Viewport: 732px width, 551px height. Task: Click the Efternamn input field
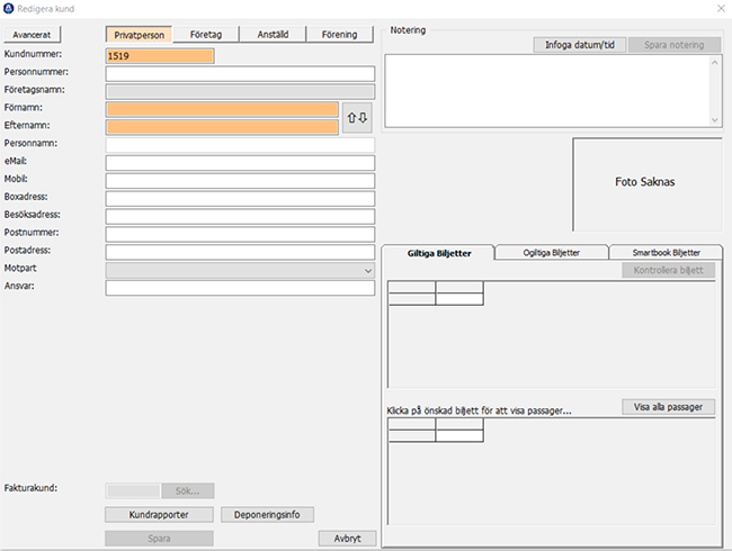[222, 127]
